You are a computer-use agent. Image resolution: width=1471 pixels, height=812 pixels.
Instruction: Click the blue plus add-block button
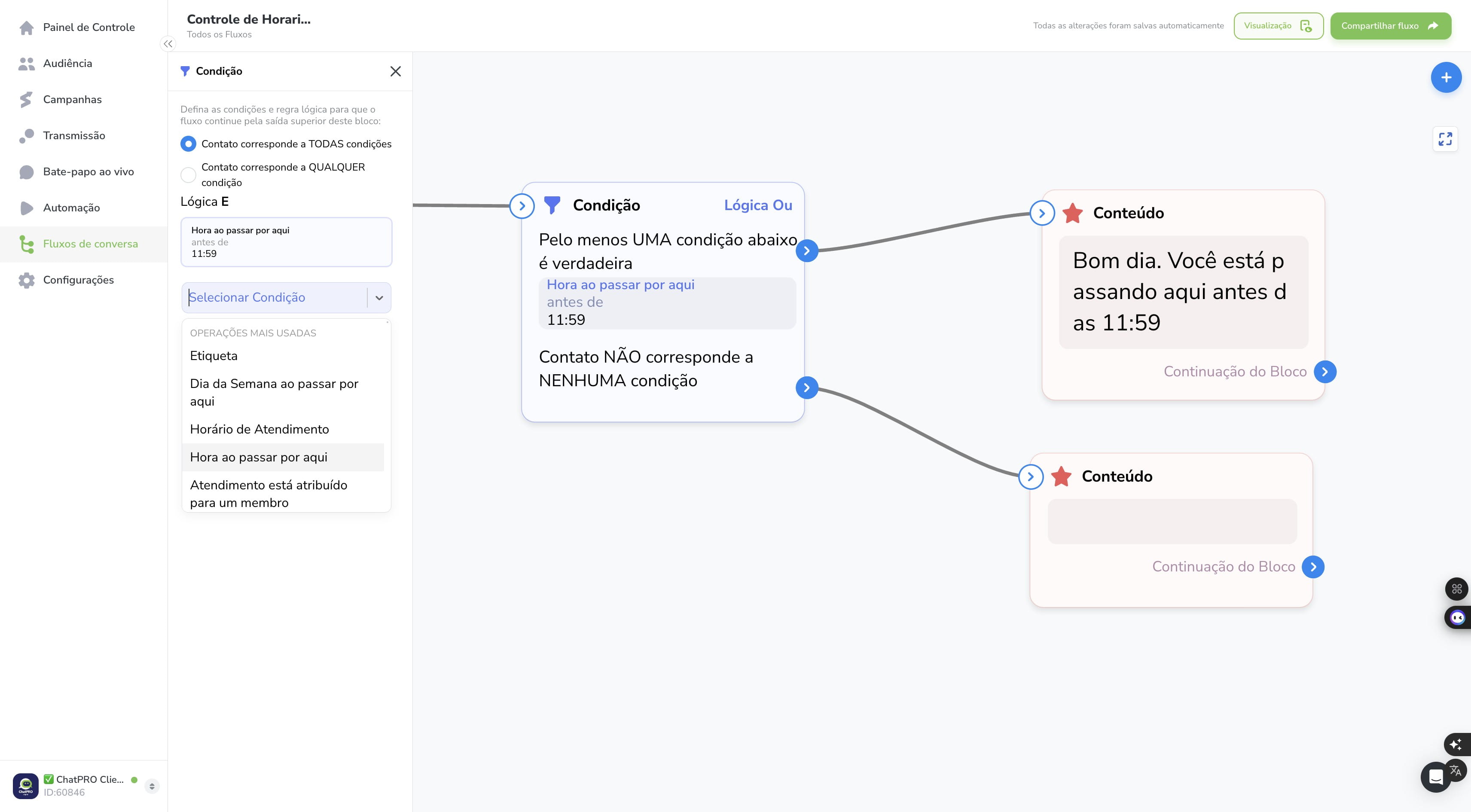pyautogui.click(x=1446, y=78)
